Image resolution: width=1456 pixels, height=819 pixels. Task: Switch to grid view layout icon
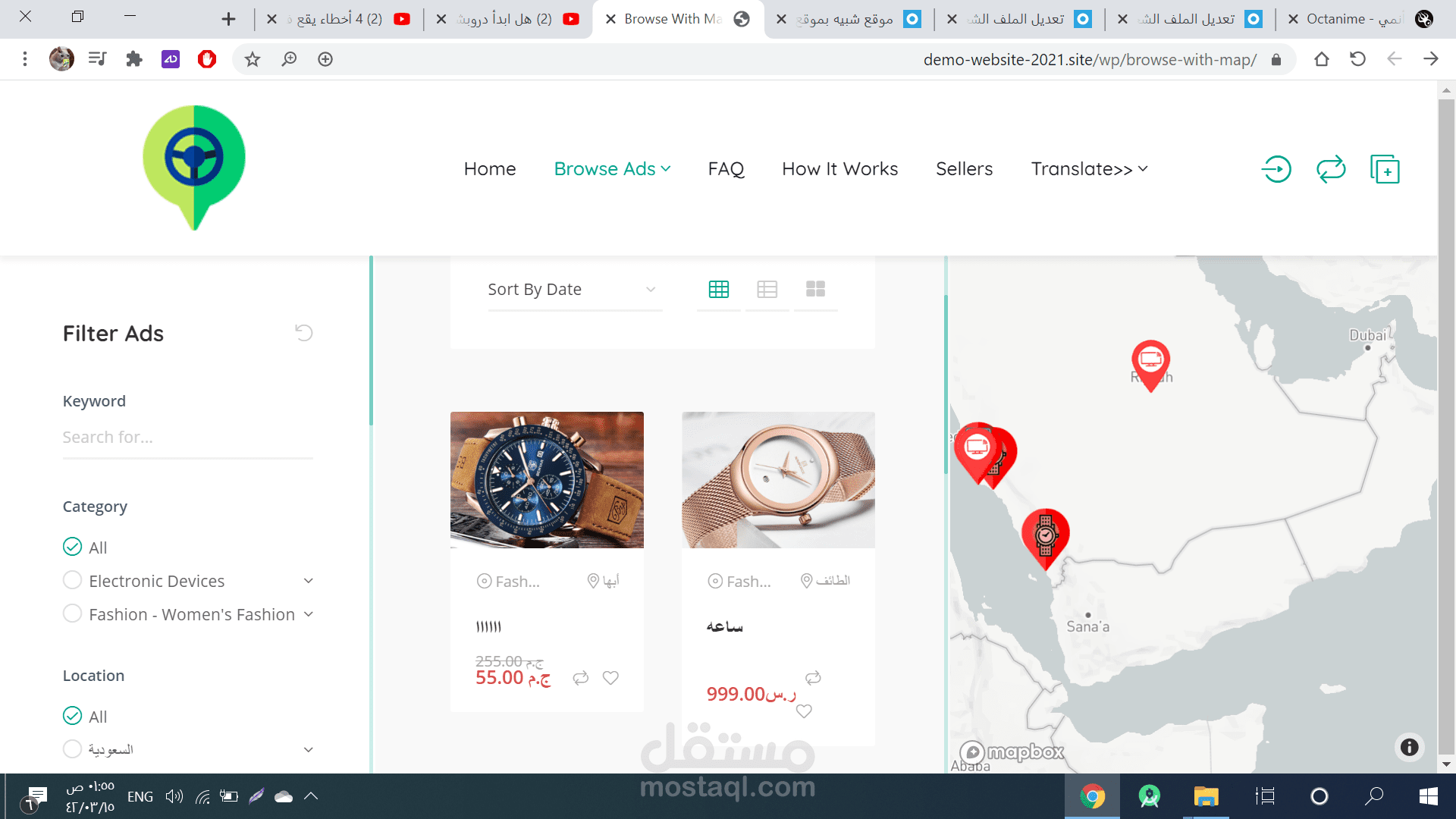pos(719,289)
